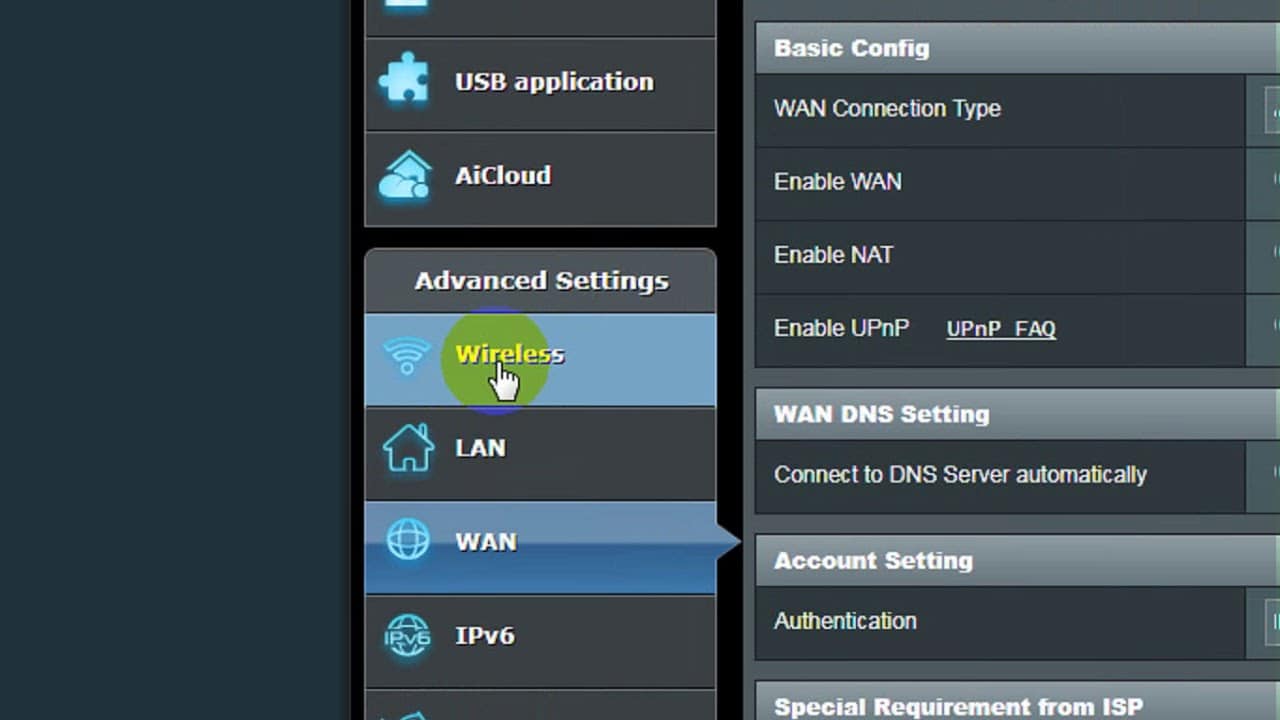This screenshot has width=1280, height=720.
Task: Click the LAN house icon
Action: click(x=408, y=448)
